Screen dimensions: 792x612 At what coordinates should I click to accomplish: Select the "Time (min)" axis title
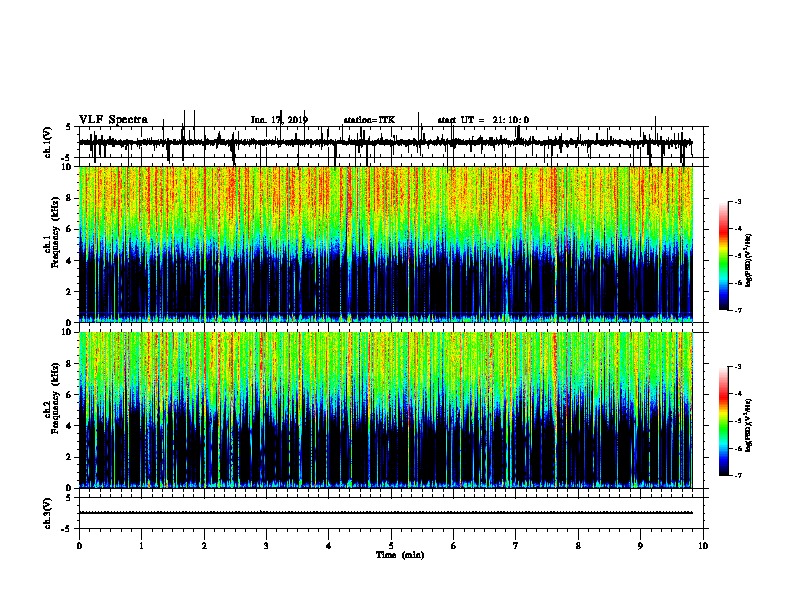pyautogui.click(x=400, y=555)
